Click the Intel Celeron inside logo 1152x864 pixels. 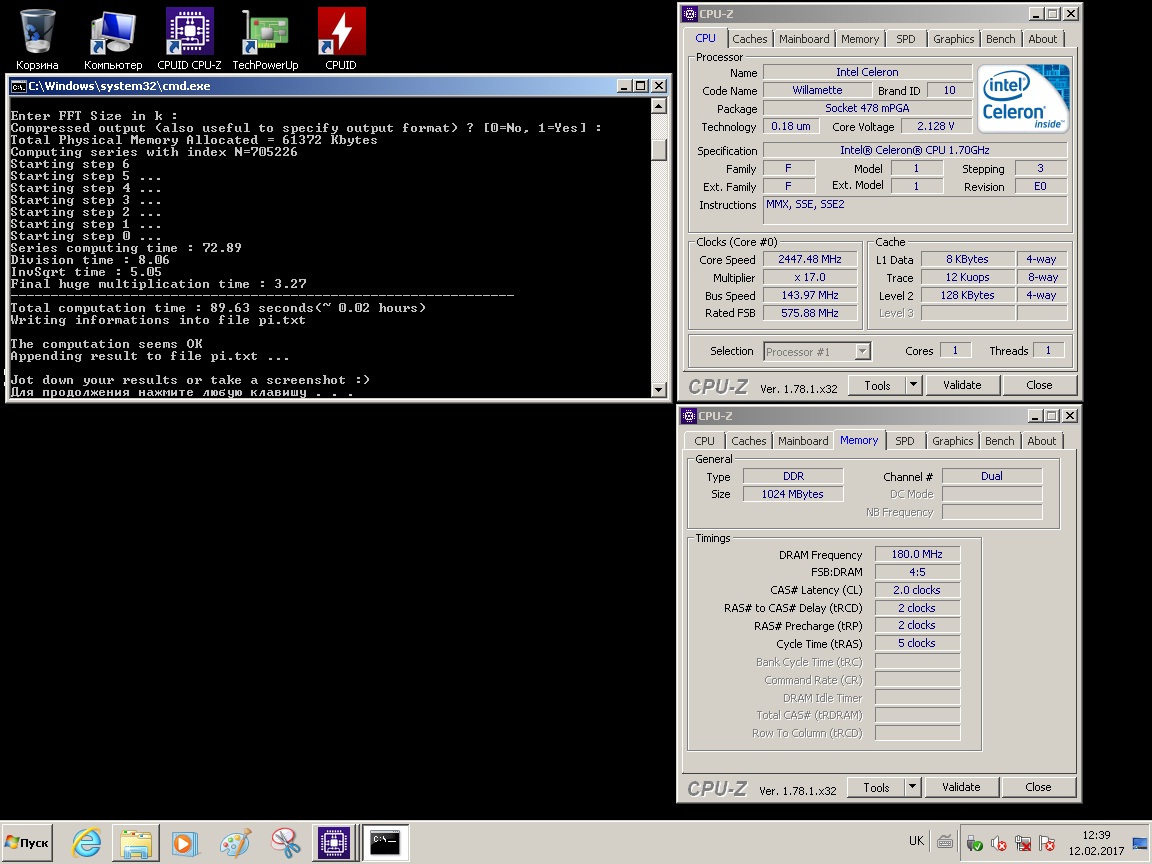click(x=1023, y=98)
